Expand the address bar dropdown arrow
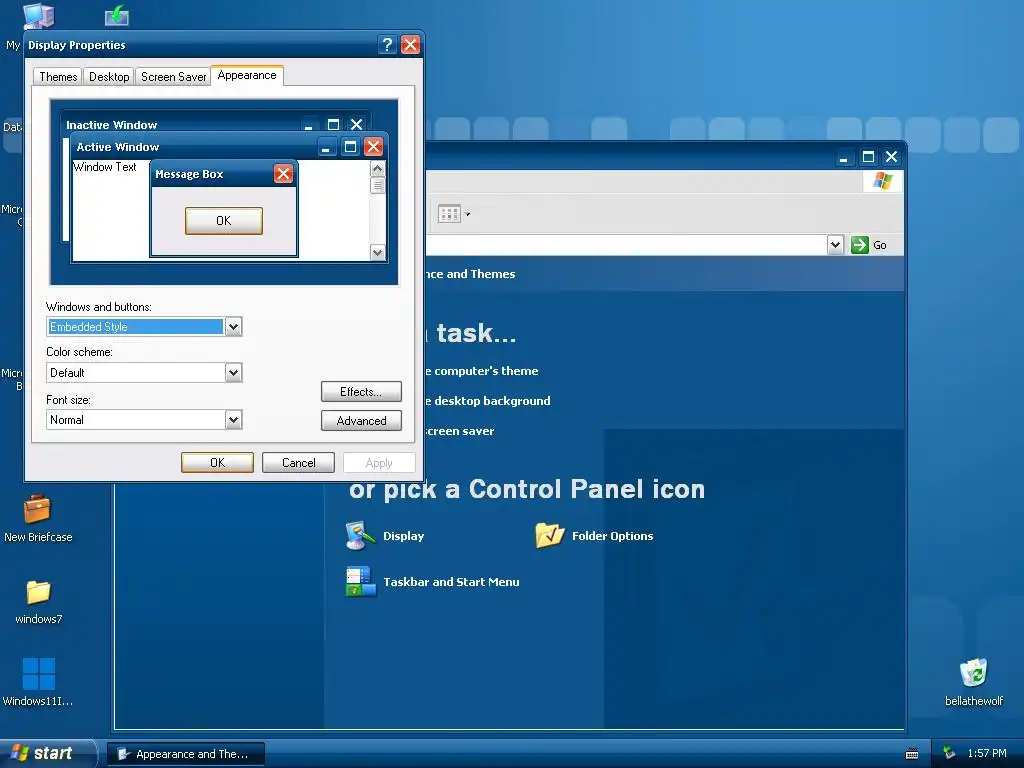The height and width of the screenshot is (768, 1024). (835, 245)
